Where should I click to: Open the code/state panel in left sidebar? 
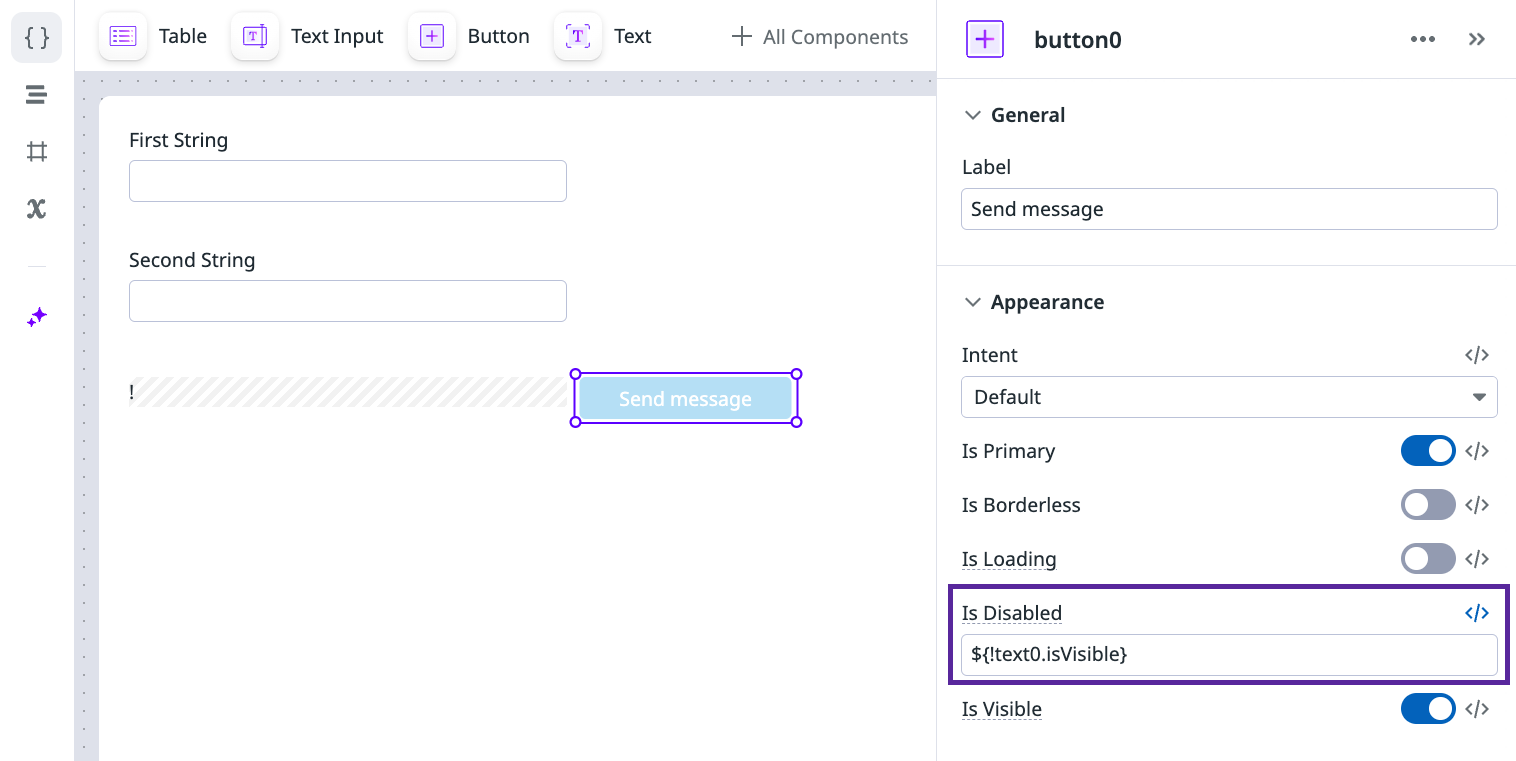coord(35,37)
